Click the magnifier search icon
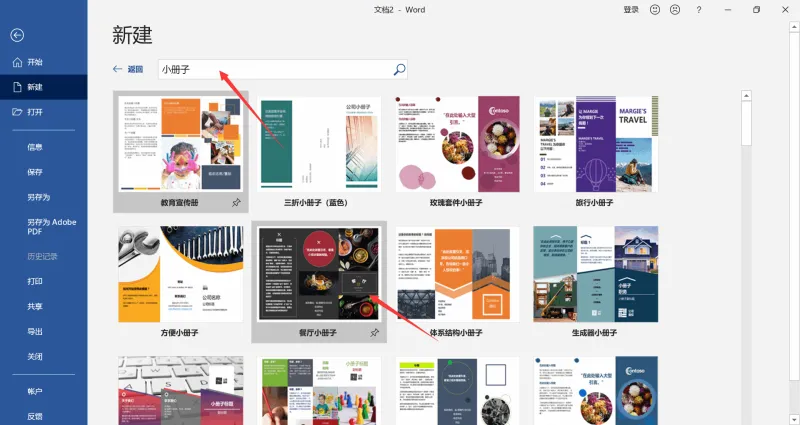This screenshot has height=425, width=800. pos(399,69)
